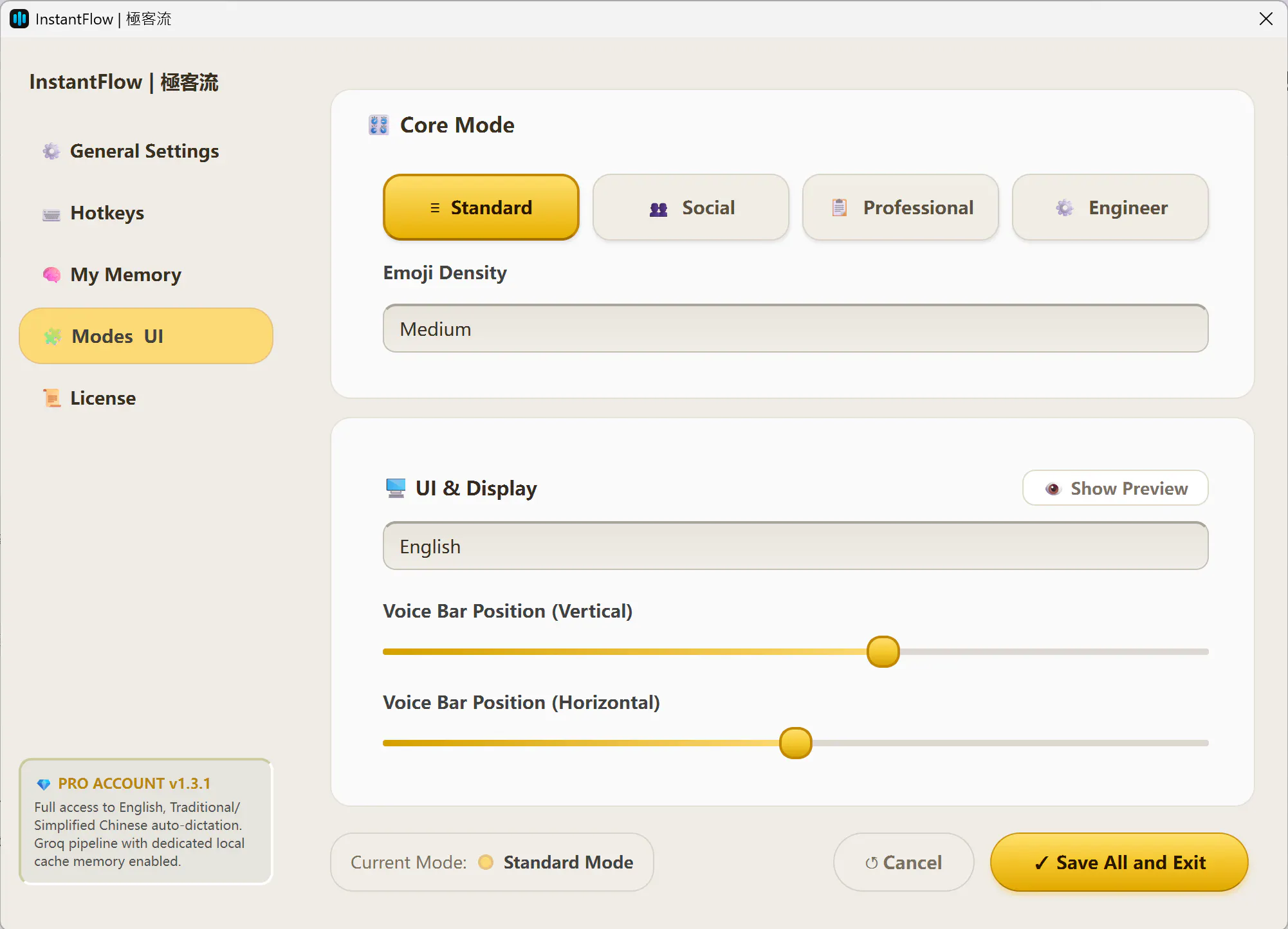Click the Cancel button
Viewport: 1288px width, 929px height.
pyautogui.click(x=904, y=862)
